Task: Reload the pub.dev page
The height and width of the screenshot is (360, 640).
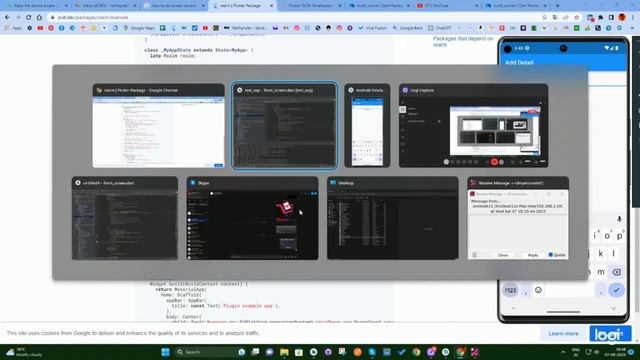Action: pos(29,18)
